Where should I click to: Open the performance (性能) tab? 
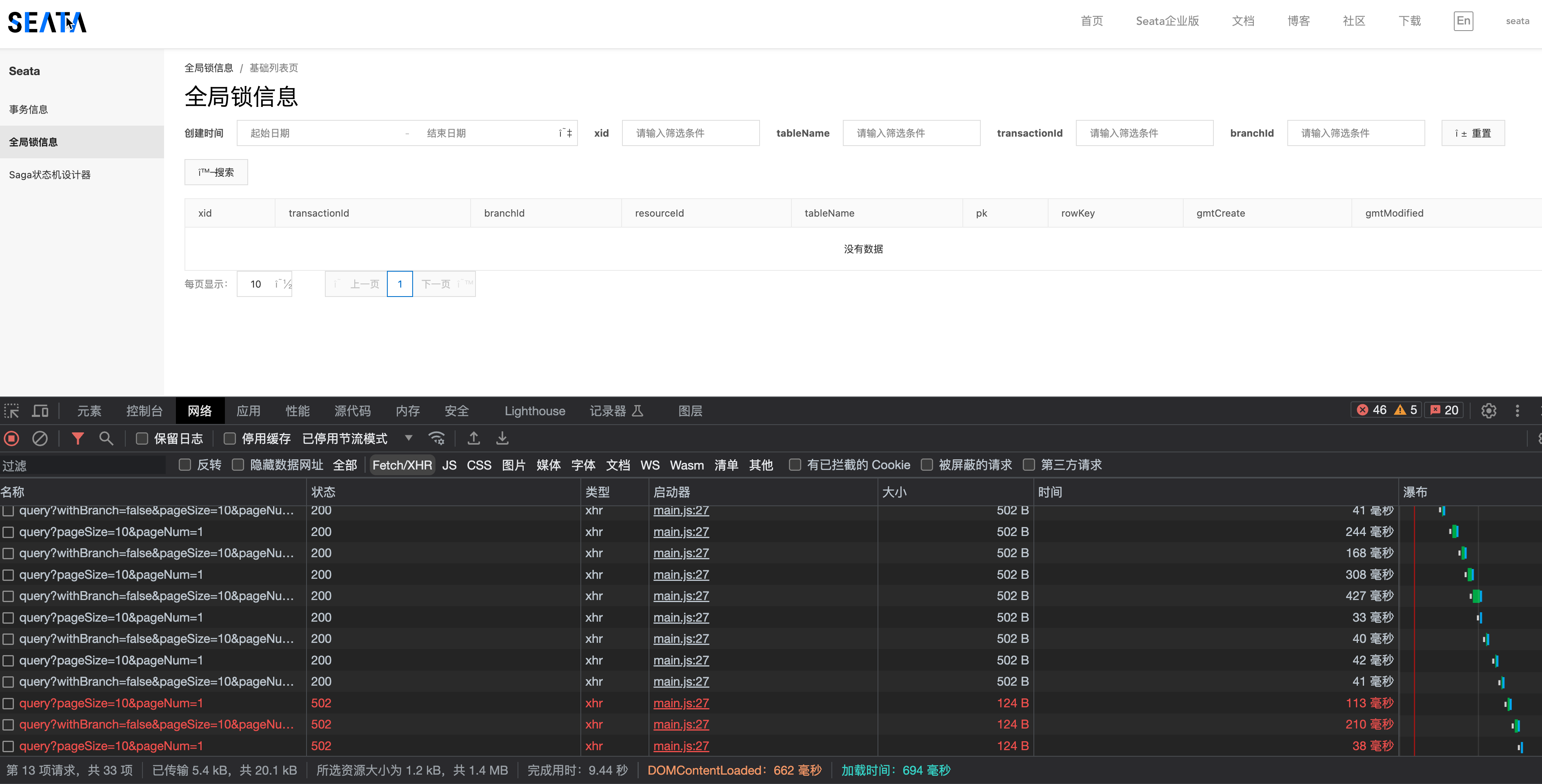click(298, 411)
